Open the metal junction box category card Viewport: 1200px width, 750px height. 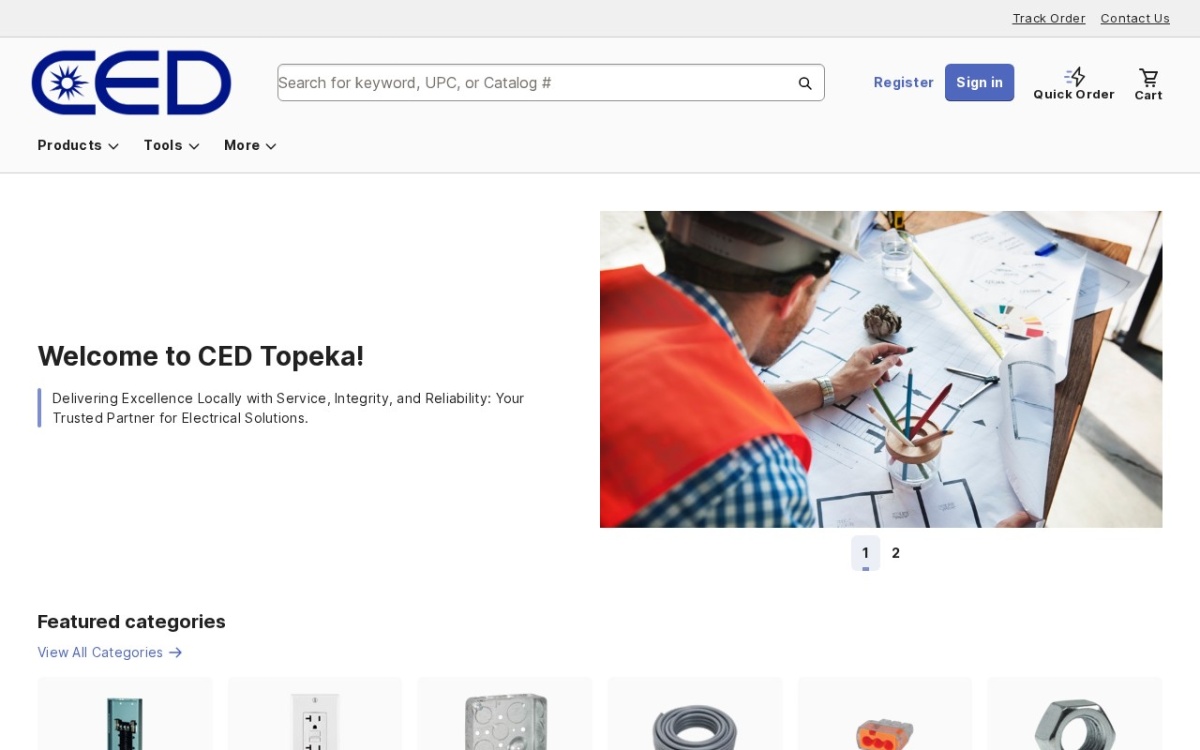pyautogui.click(x=505, y=714)
